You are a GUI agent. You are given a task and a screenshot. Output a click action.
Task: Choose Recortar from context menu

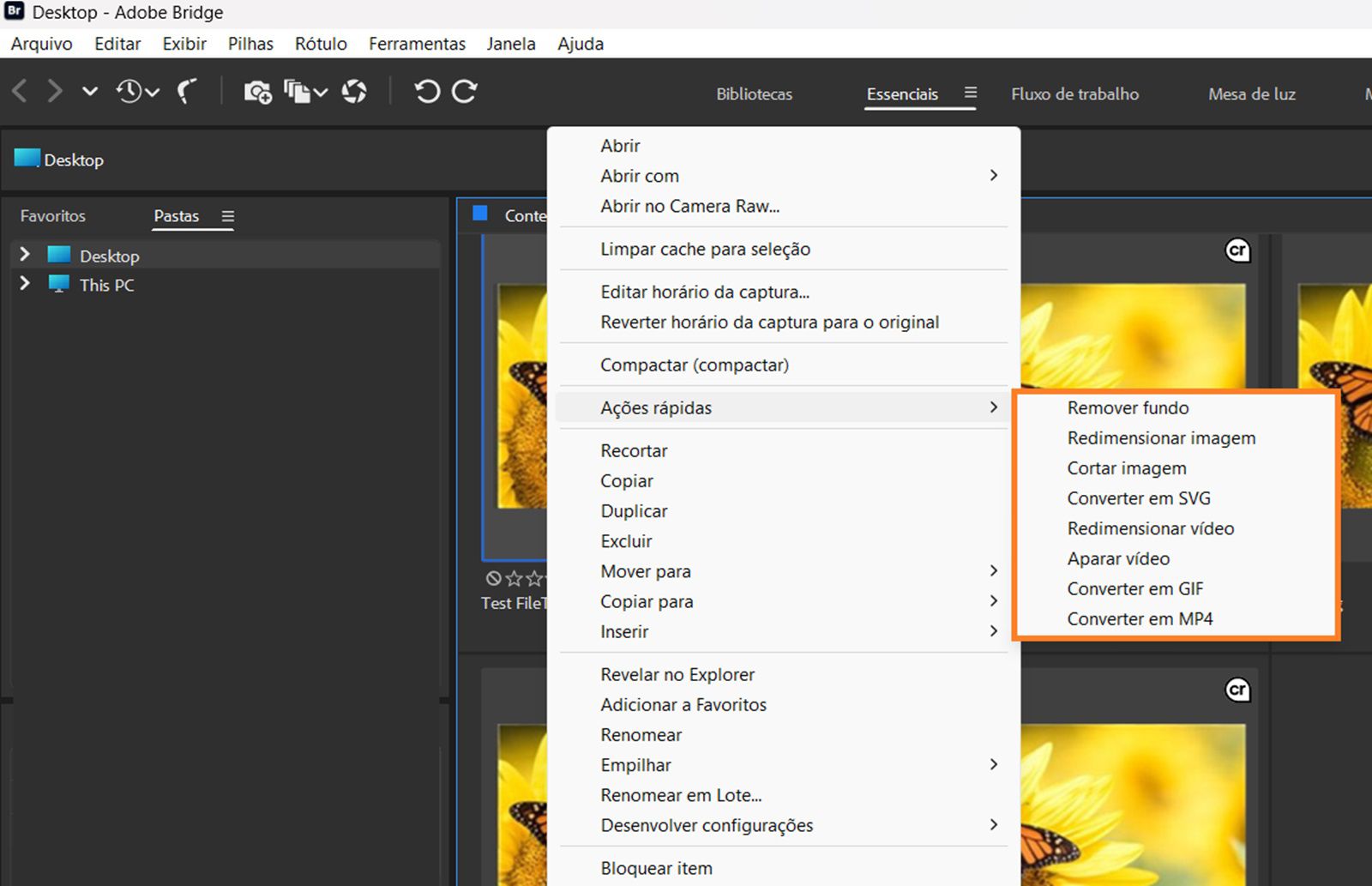[x=785, y=451]
